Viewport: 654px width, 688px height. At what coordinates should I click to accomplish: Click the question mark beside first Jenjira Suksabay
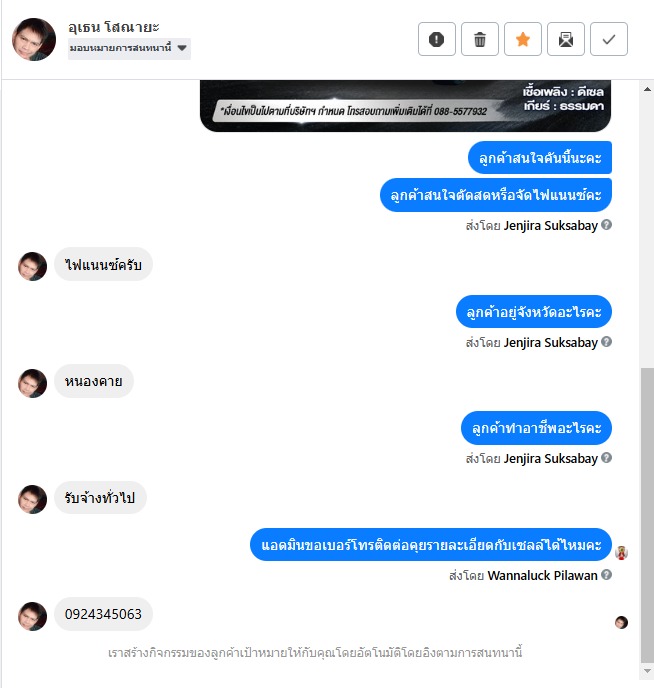[x=606, y=225]
